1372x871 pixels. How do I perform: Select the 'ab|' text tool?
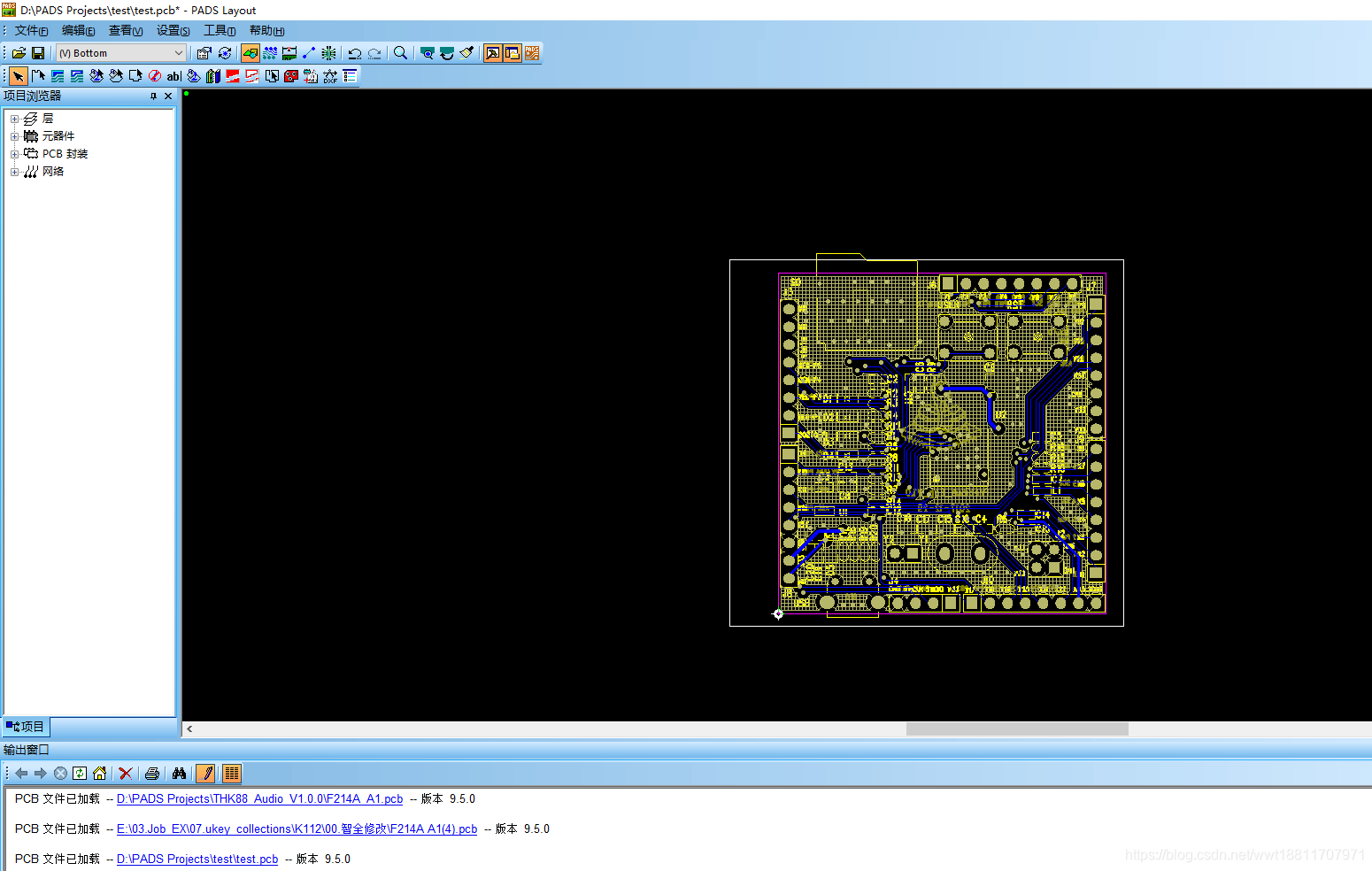(173, 76)
